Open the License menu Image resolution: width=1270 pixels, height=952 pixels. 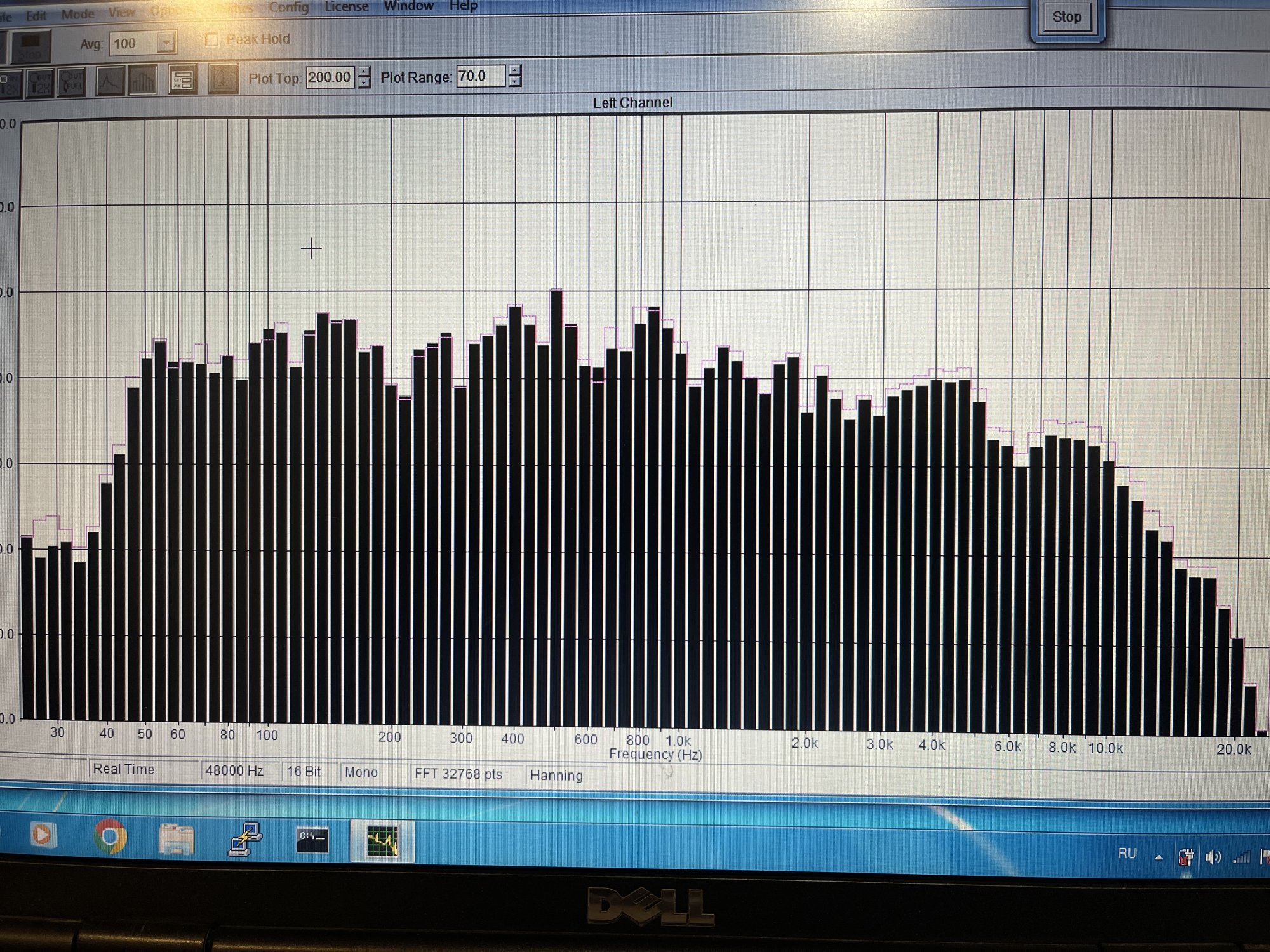(346, 6)
